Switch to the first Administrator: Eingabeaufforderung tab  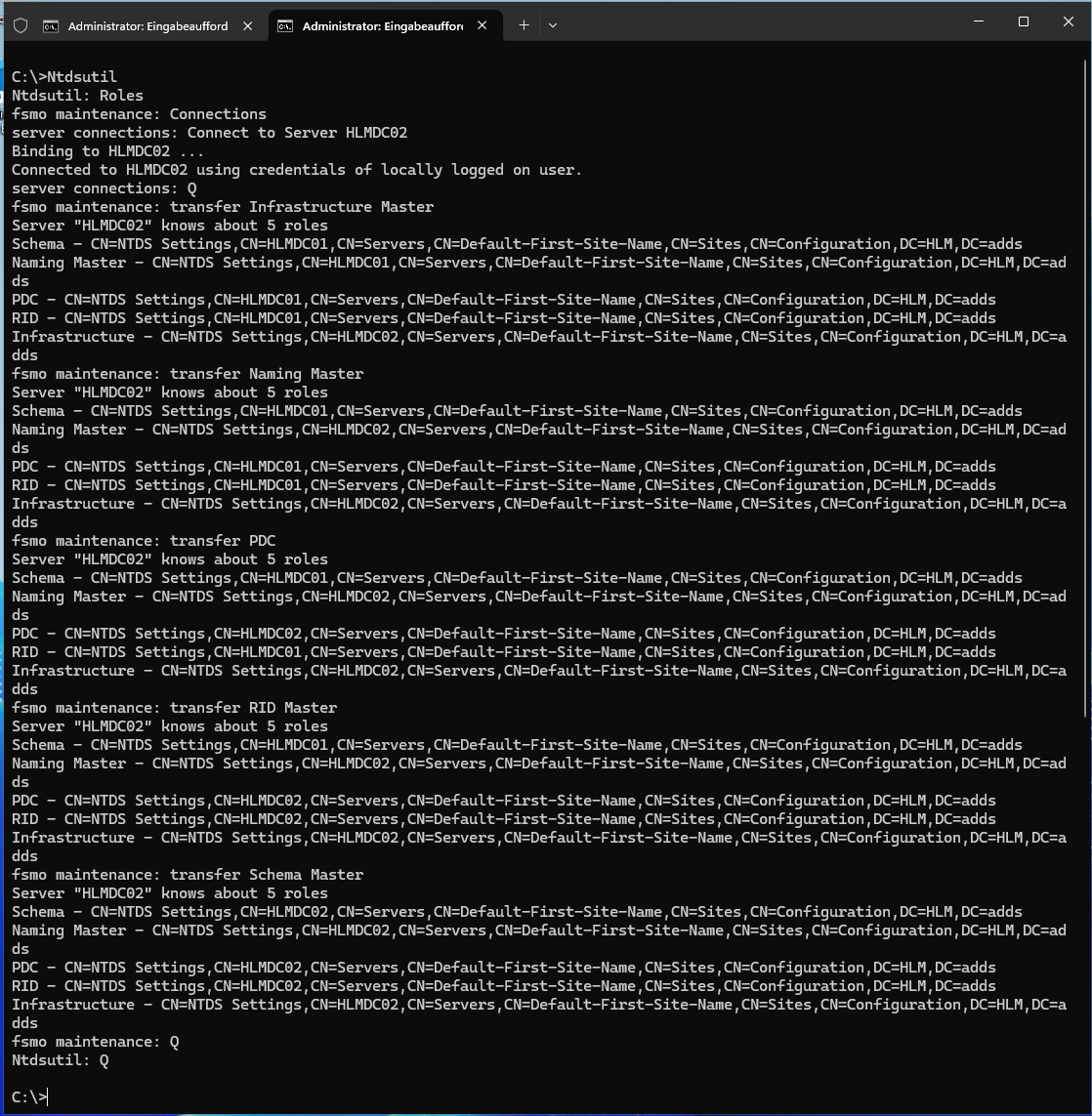(147, 26)
